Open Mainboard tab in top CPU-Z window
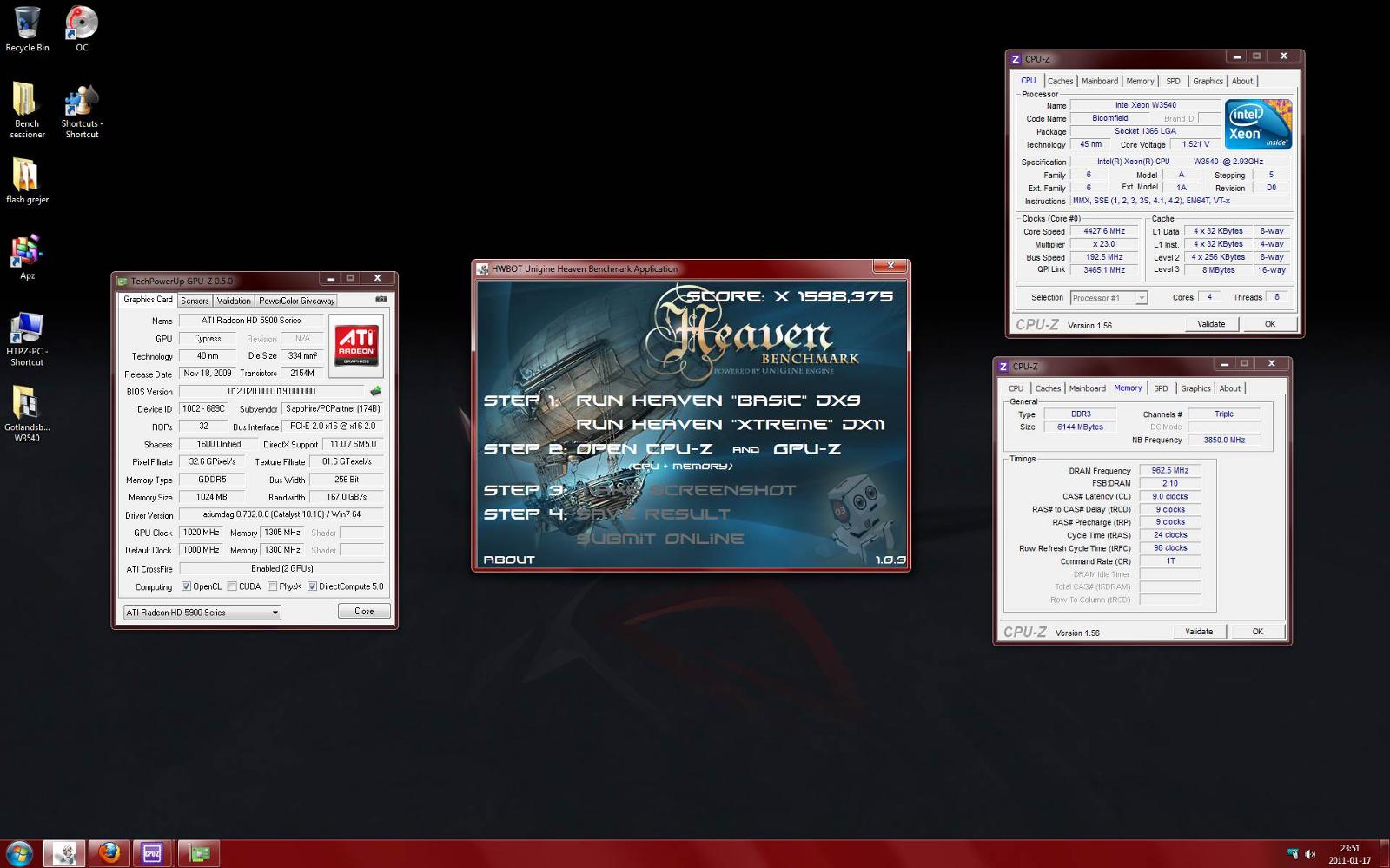This screenshot has width=1390, height=868. [x=1100, y=81]
